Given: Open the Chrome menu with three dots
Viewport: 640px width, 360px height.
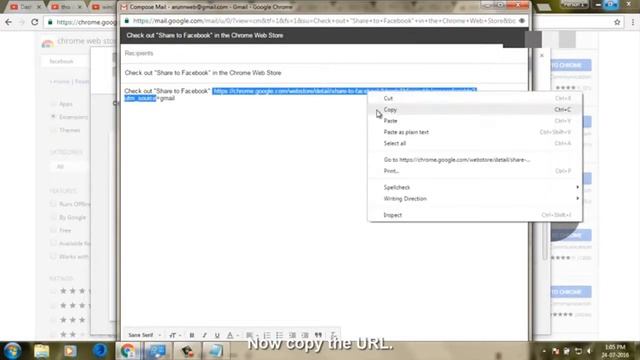Looking at the screenshot, I should point(633,22).
